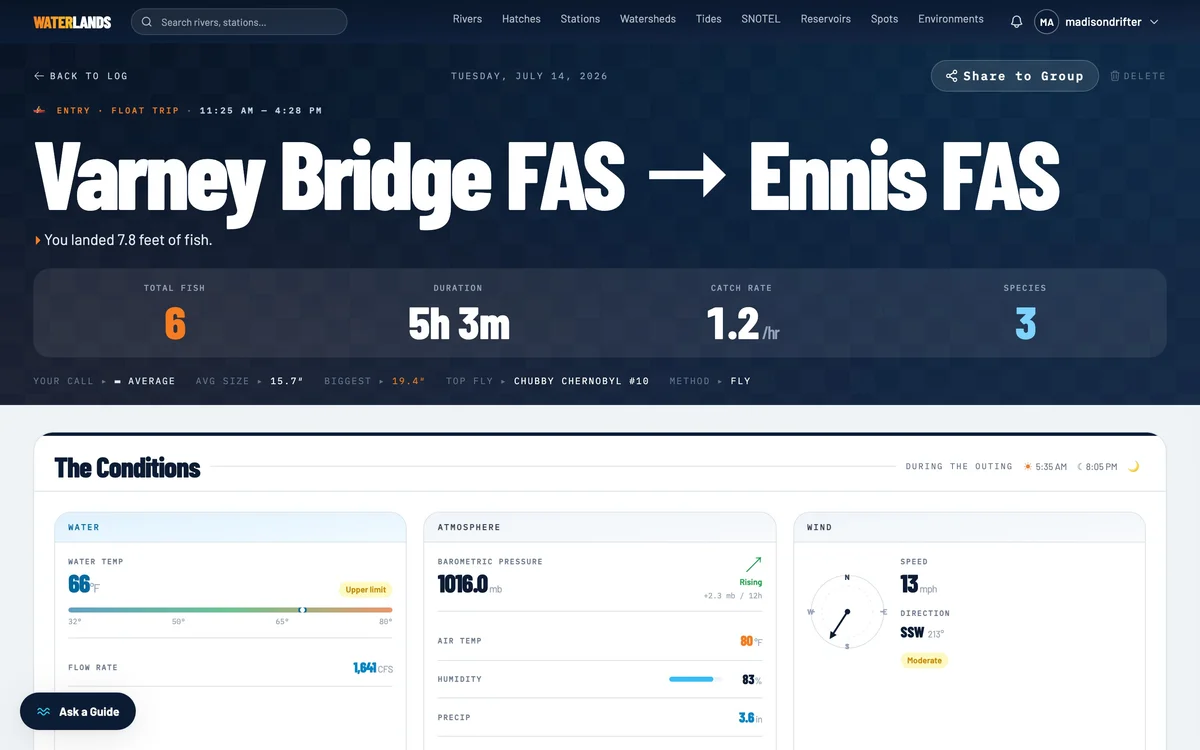Delete this log entry
Image resolution: width=1200 pixels, height=750 pixels.
1138,76
